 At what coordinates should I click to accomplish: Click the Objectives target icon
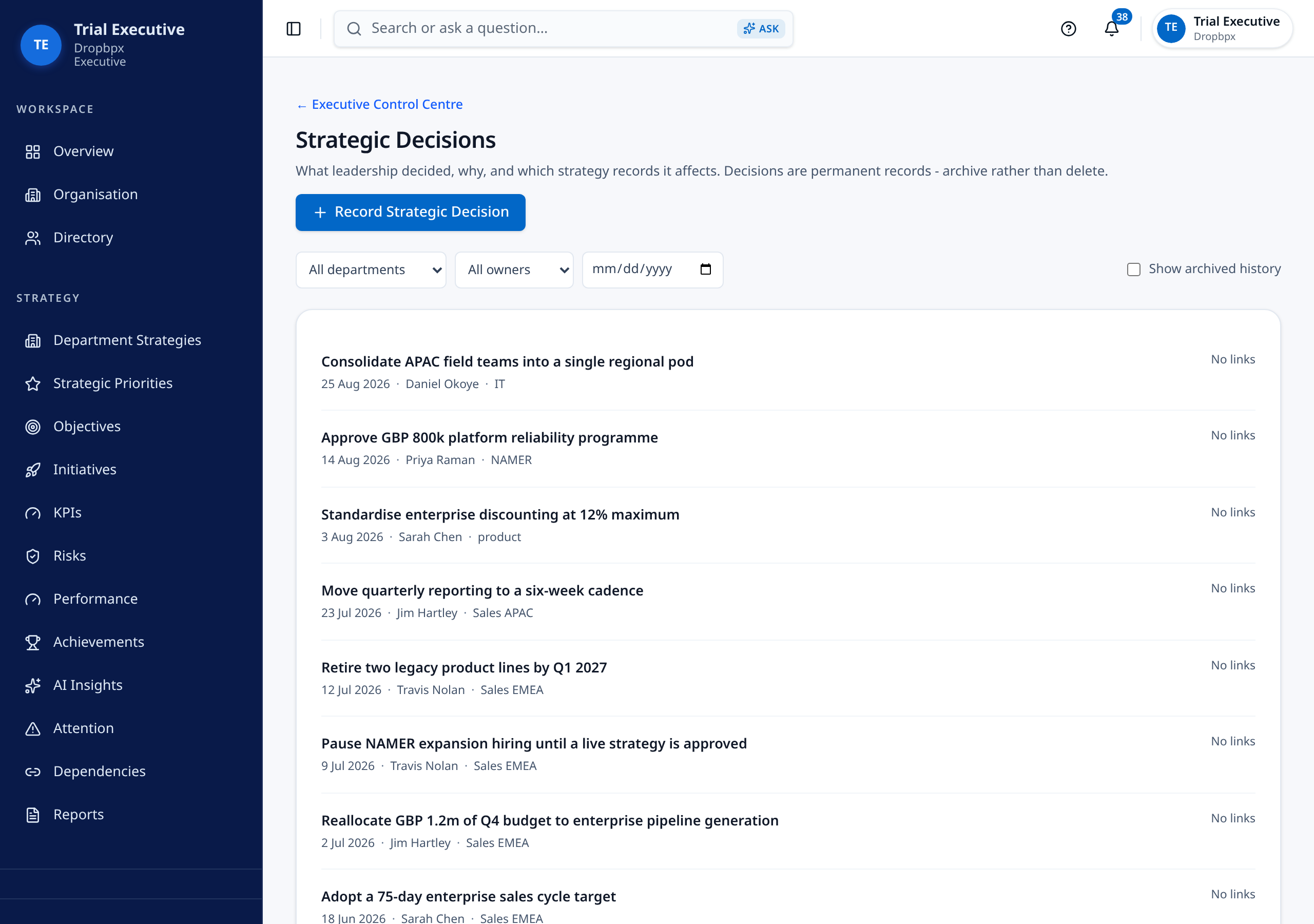tap(33, 427)
